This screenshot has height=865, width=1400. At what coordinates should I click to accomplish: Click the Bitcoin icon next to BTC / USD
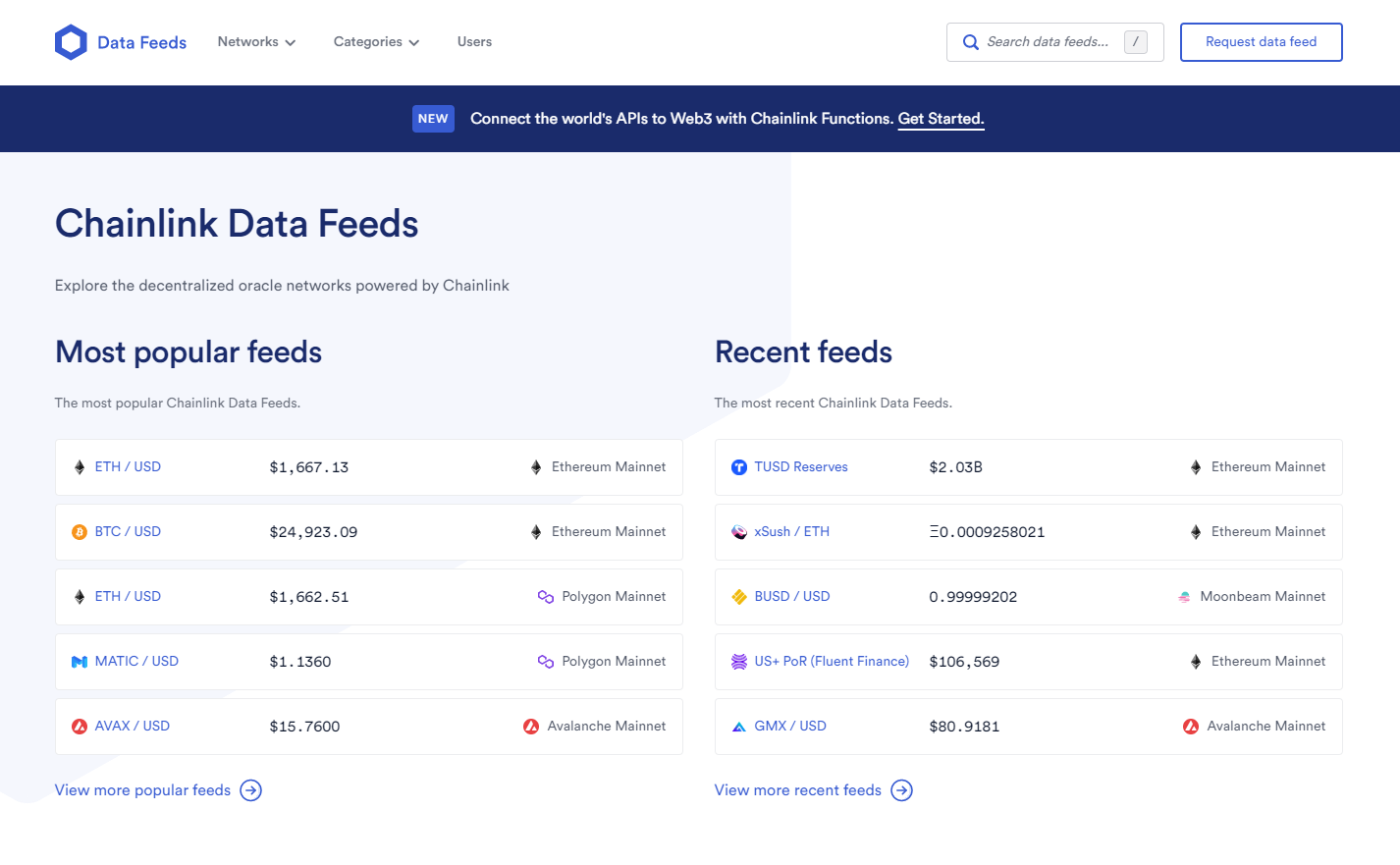[x=80, y=531]
